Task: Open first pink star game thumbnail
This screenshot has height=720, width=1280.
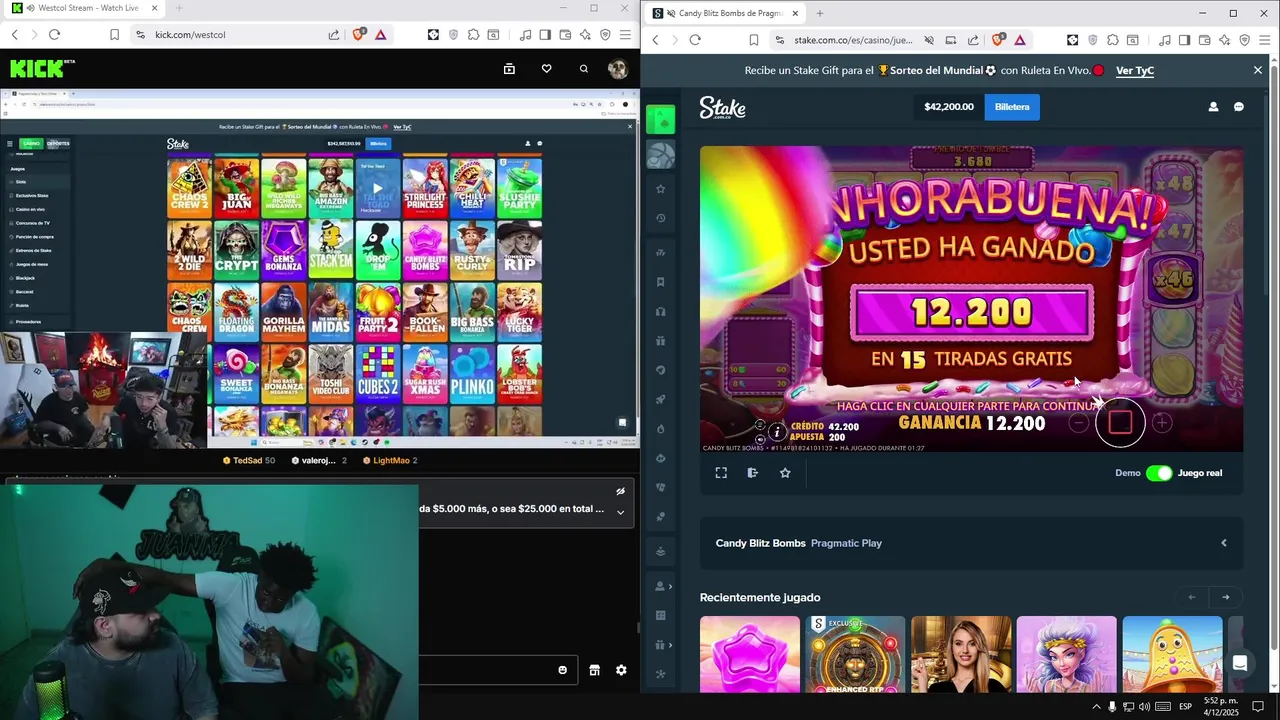Action: tap(750, 654)
